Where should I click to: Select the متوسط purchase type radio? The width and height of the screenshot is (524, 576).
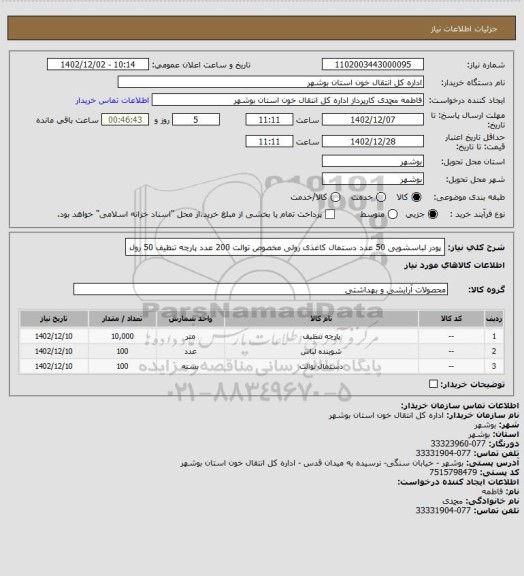pos(392,214)
